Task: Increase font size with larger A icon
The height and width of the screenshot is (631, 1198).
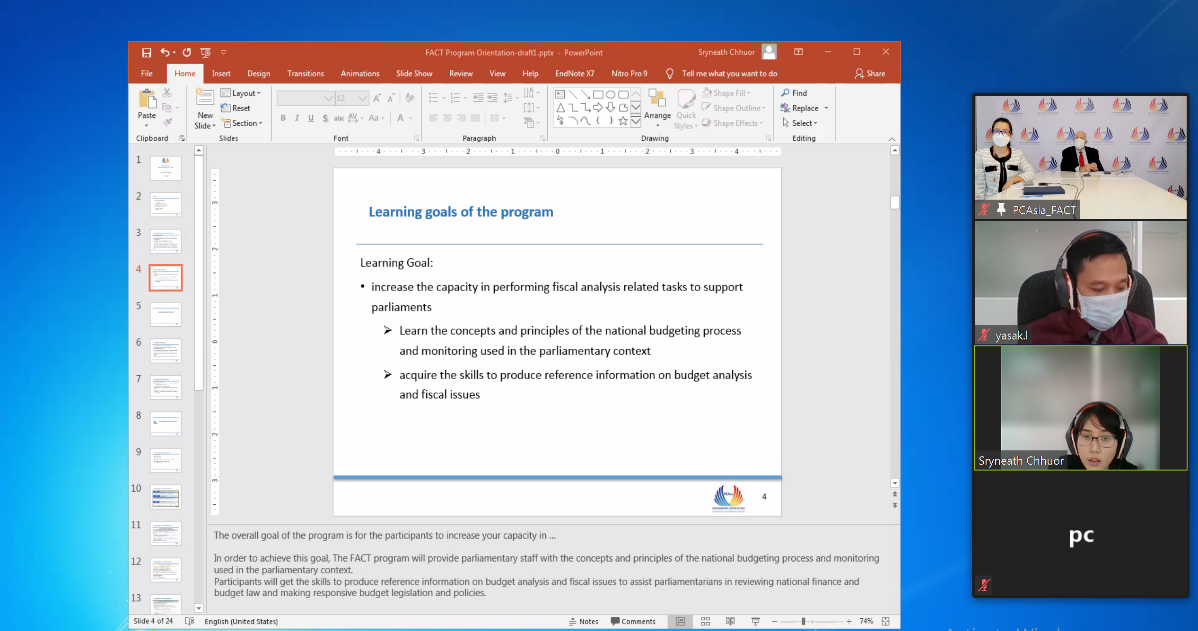Action: (377, 98)
